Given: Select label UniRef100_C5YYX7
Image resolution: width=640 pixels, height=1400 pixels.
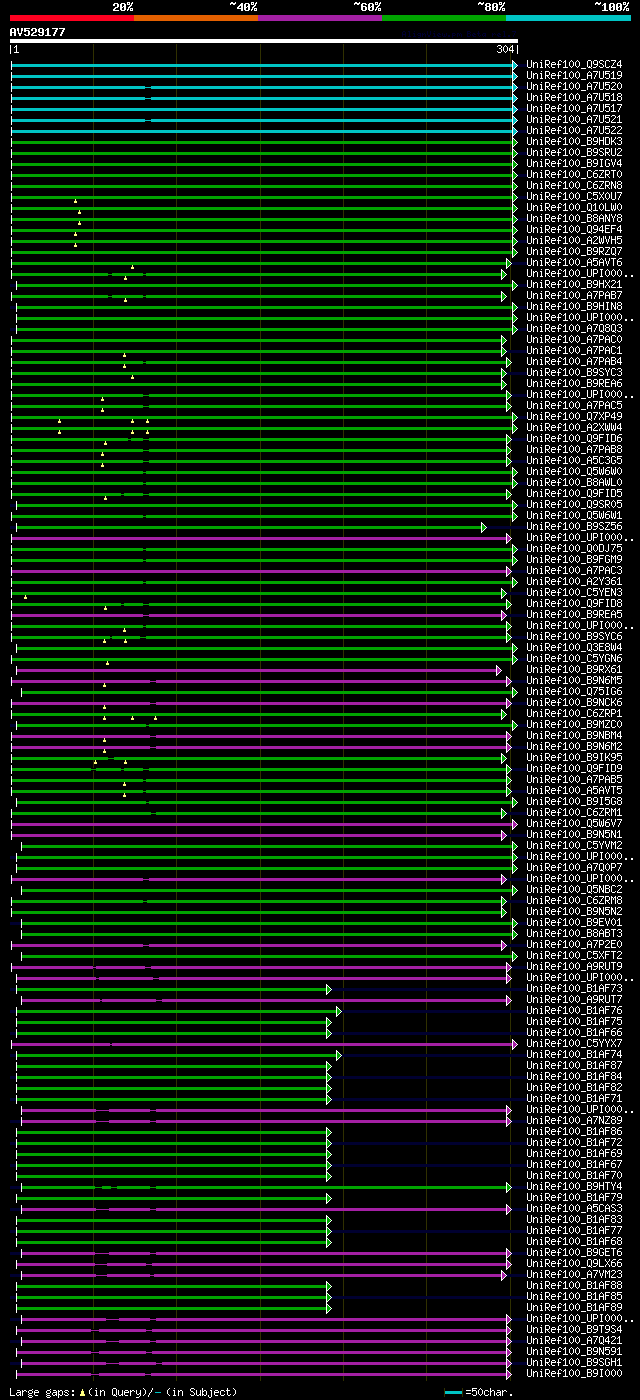Looking at the screenshot, I should click(574, 1043).
